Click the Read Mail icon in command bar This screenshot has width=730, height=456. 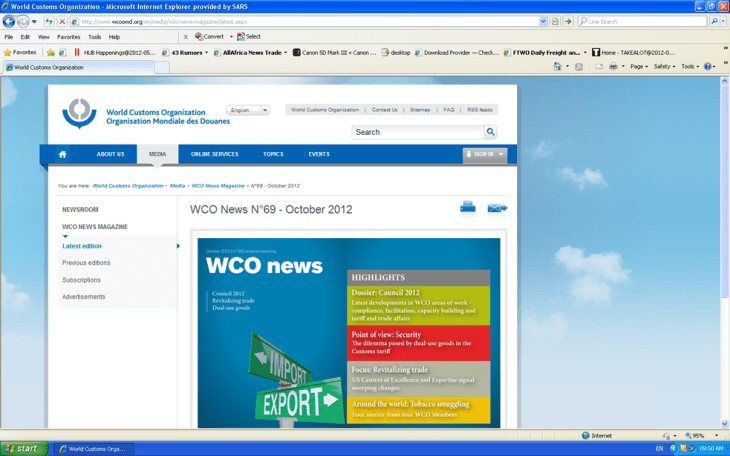(599, 67)
